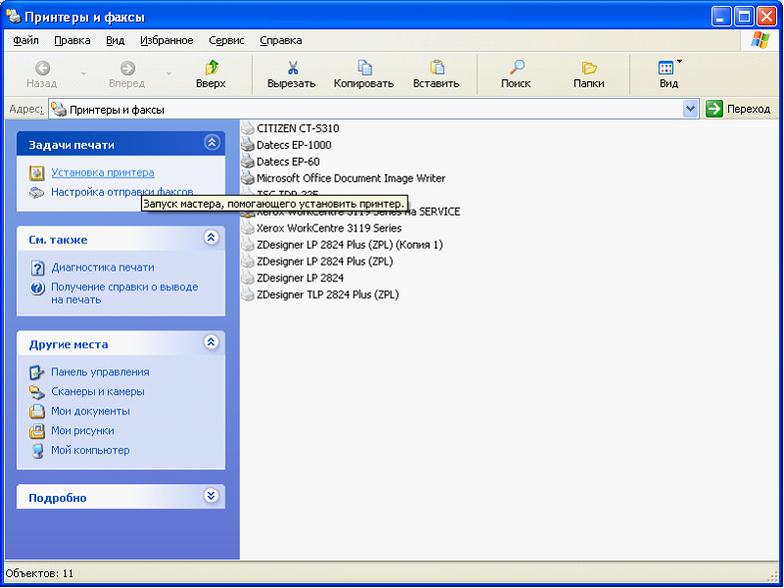This screenshot has width=784, height=588.
Task: Open Scanners and Cameras from Other Places
Action: pyautogui.click(x=97, y=392)
